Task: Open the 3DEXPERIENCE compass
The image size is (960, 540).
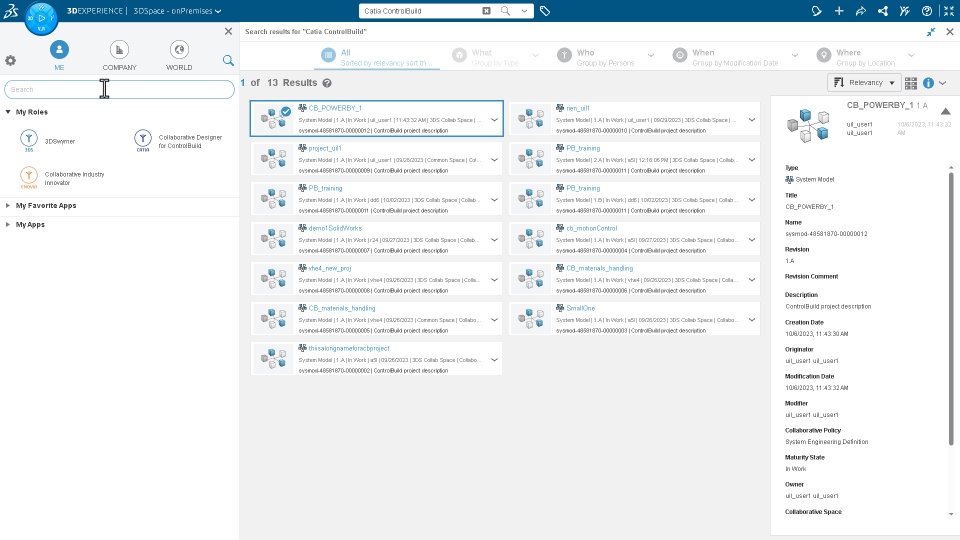Action: pos(41,18)
